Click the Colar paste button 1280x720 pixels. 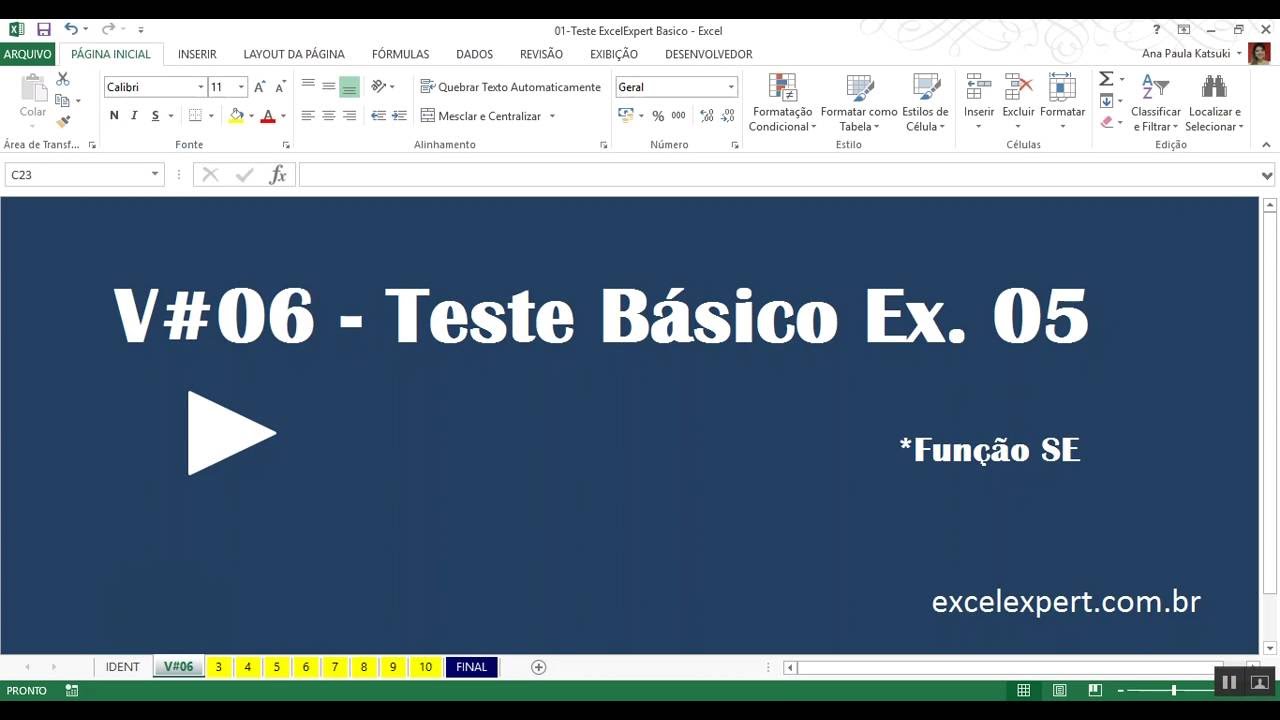pos(33,100)
